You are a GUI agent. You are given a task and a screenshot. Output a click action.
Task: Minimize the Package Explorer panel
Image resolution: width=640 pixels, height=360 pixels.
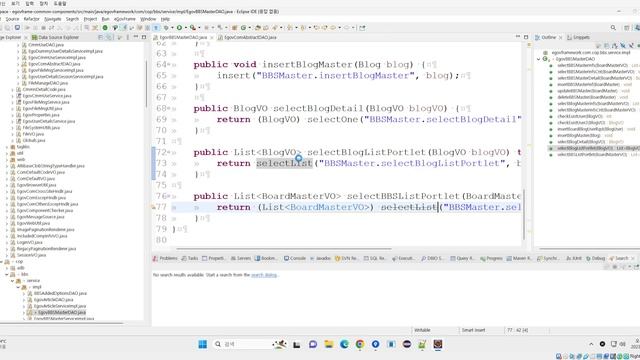click(x=136, y=37)
